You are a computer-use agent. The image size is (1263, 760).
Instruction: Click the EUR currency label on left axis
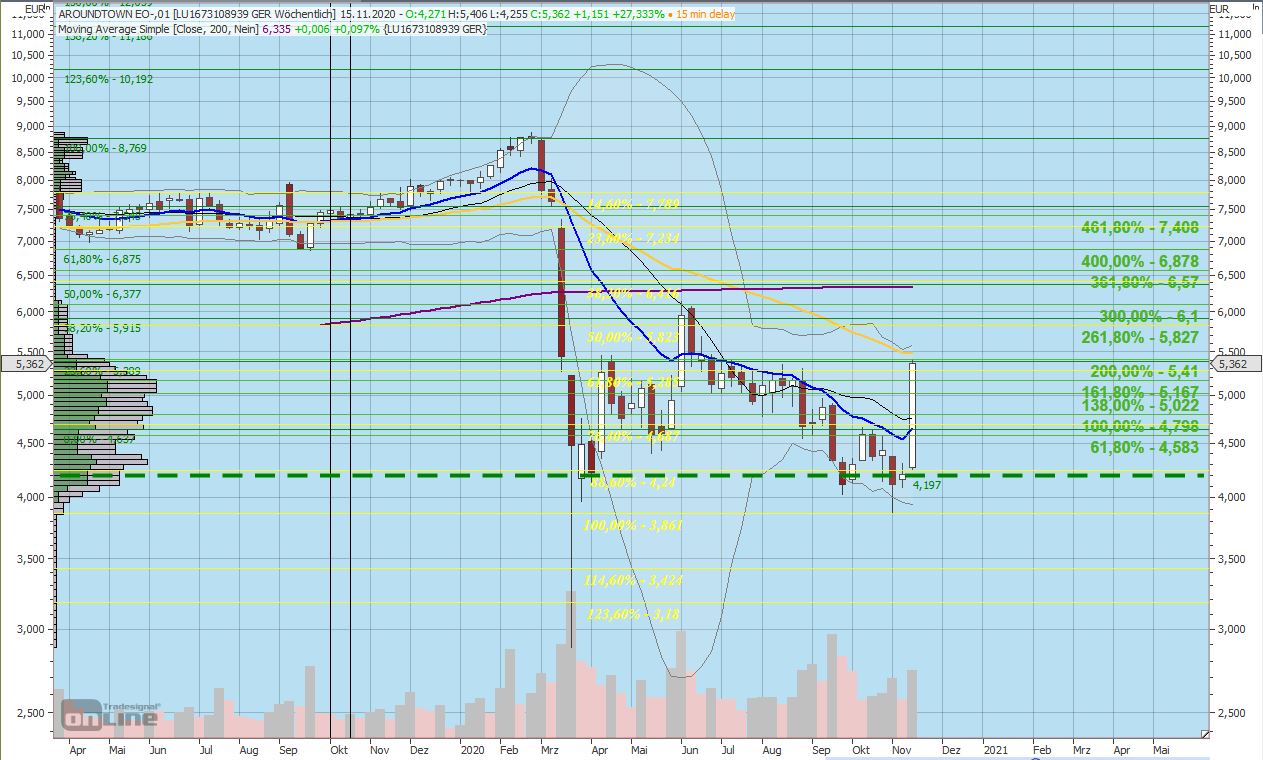click(34, 10)
